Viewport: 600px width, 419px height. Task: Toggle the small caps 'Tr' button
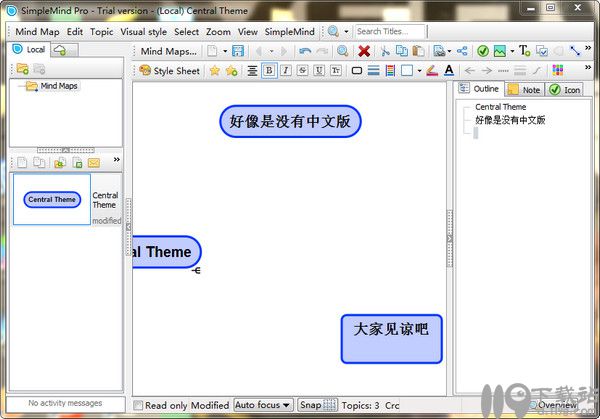click(x=336, y=70)
